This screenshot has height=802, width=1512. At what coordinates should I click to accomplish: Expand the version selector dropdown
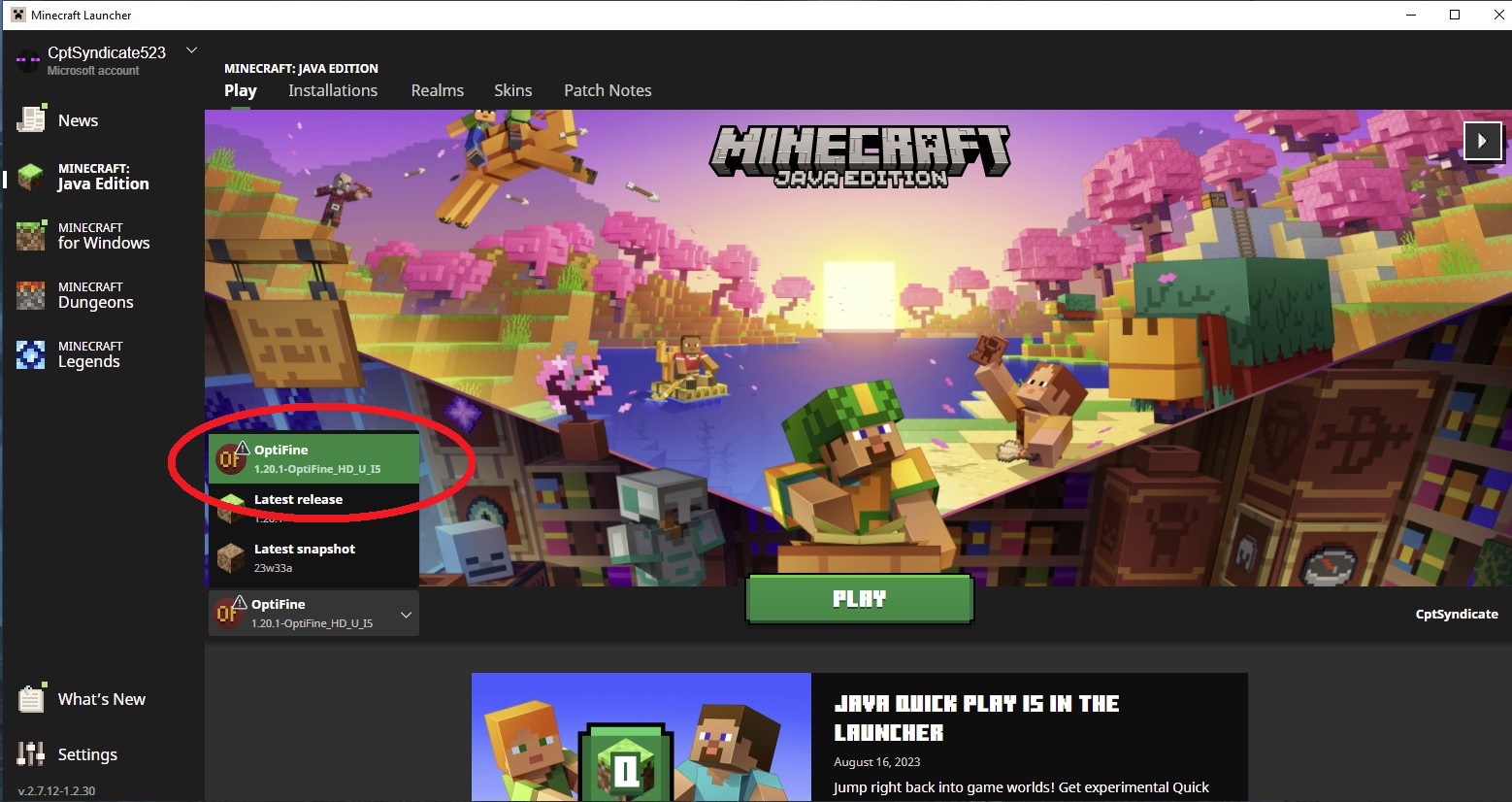[406, 613]
